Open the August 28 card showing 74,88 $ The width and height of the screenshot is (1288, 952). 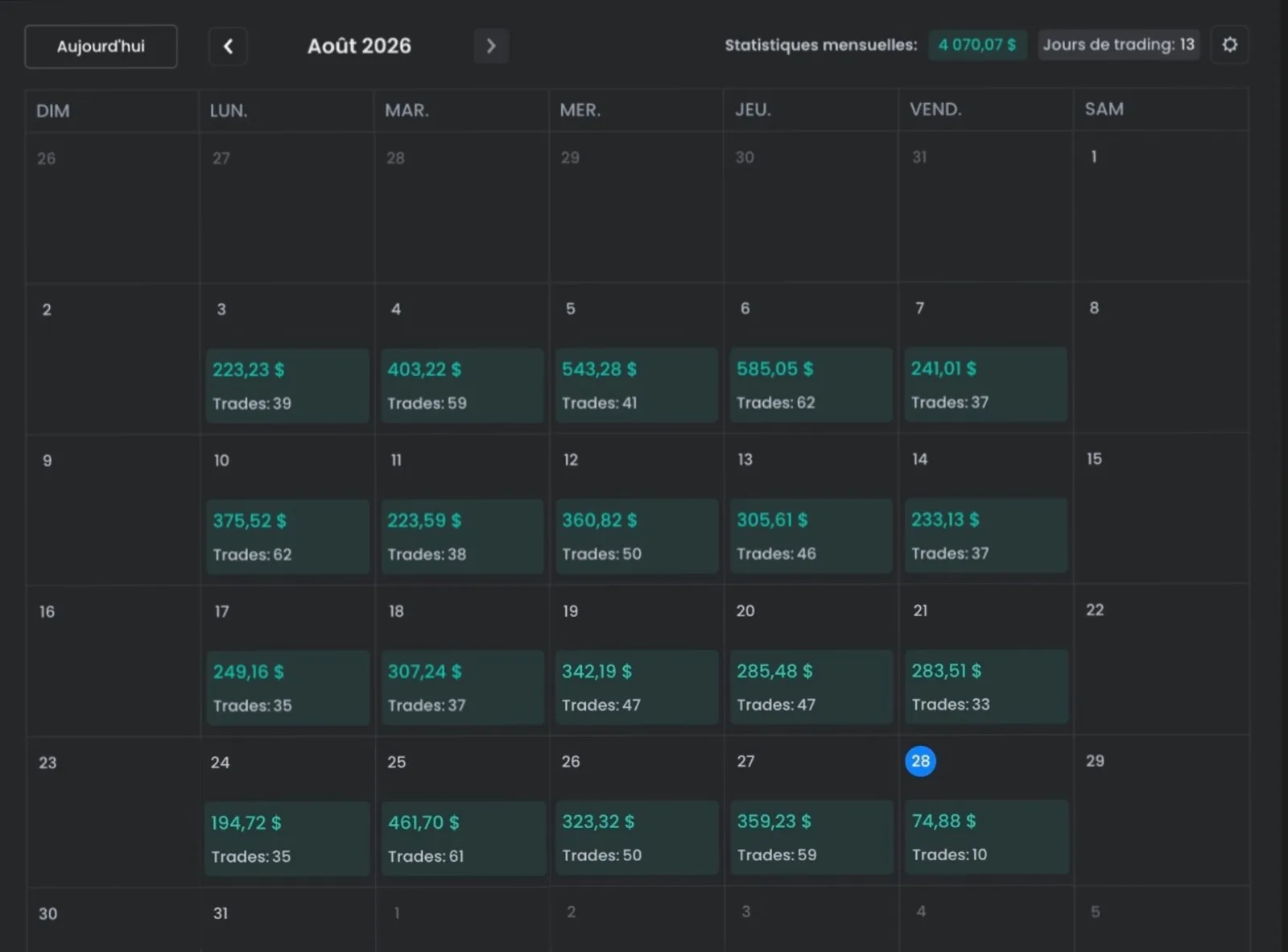(987, 837)
